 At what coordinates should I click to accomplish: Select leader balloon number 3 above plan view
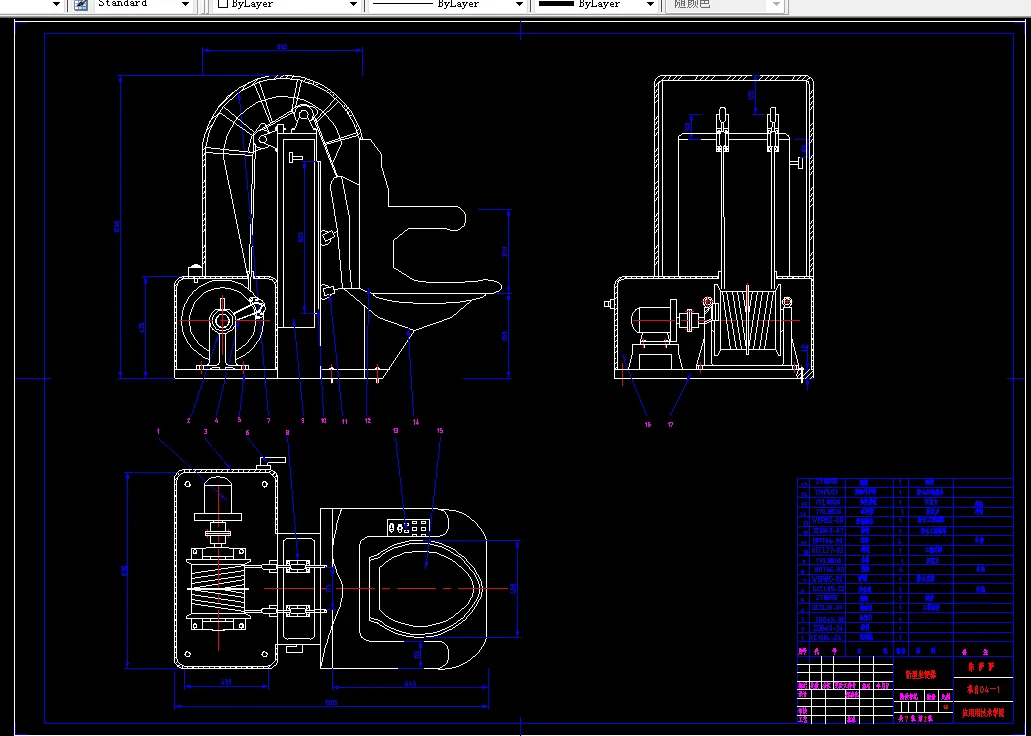pos(206,431)
